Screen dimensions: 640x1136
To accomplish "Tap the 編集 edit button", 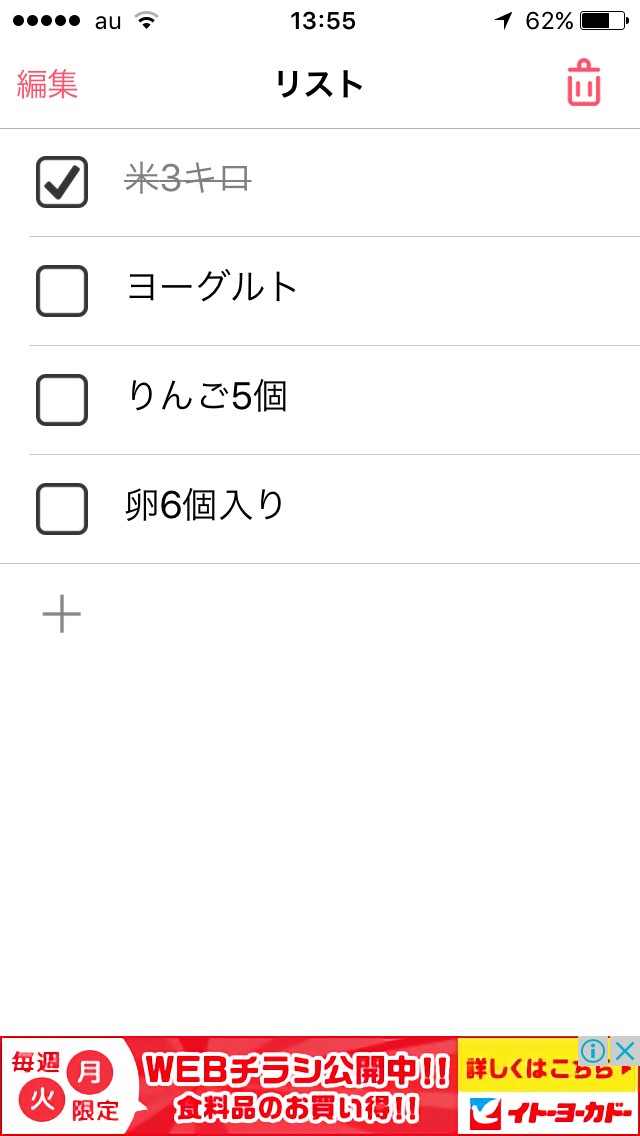I will (47, 84).
